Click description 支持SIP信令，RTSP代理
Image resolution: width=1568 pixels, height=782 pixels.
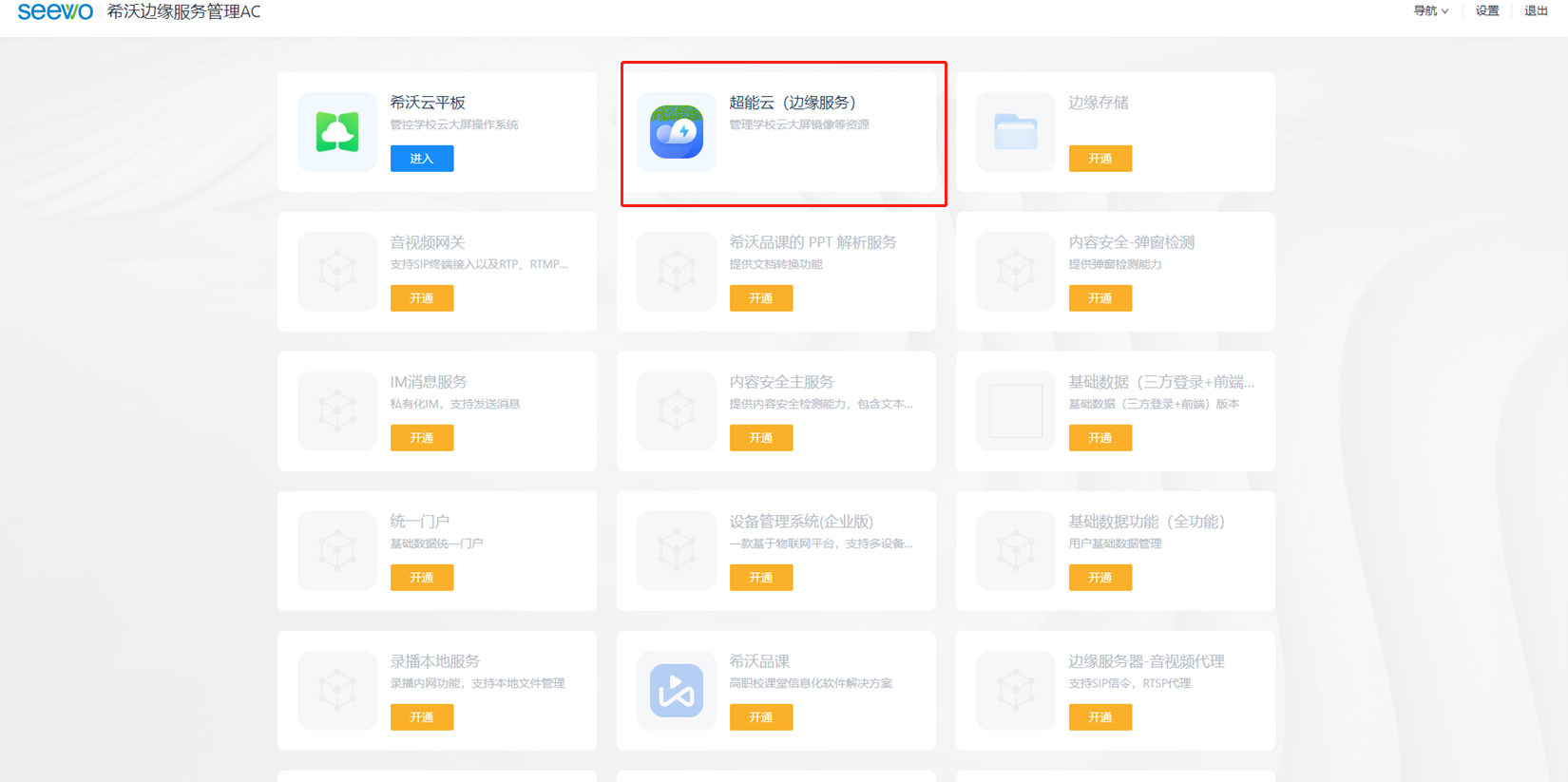pos(1130,683)
